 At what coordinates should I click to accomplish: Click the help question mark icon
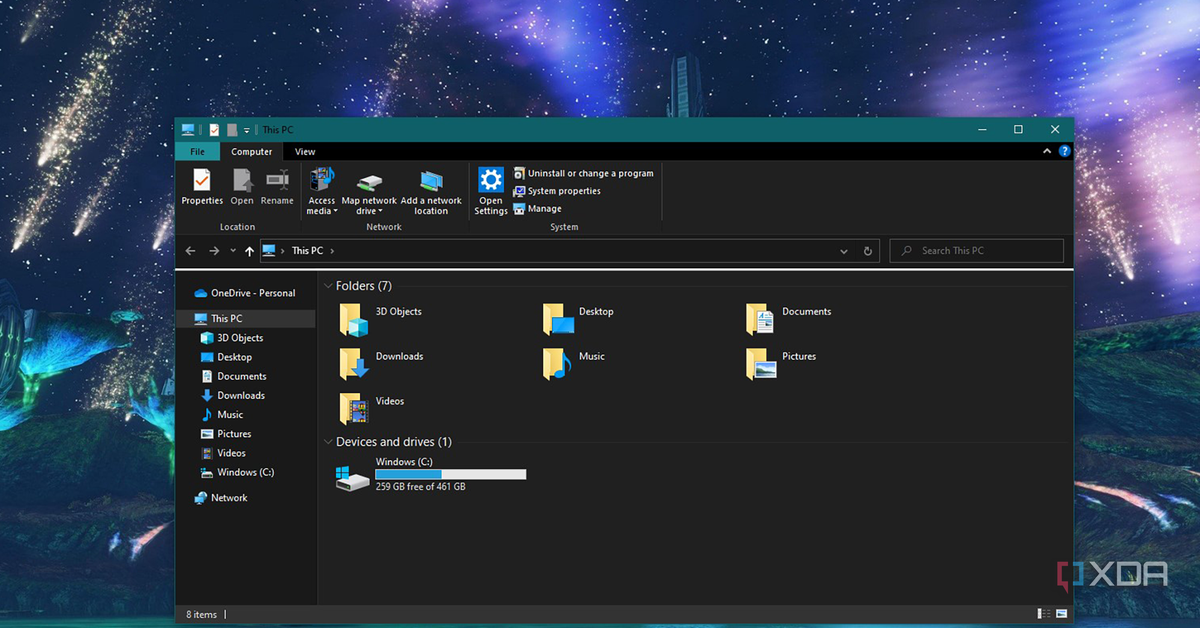tap(1064, 152)
